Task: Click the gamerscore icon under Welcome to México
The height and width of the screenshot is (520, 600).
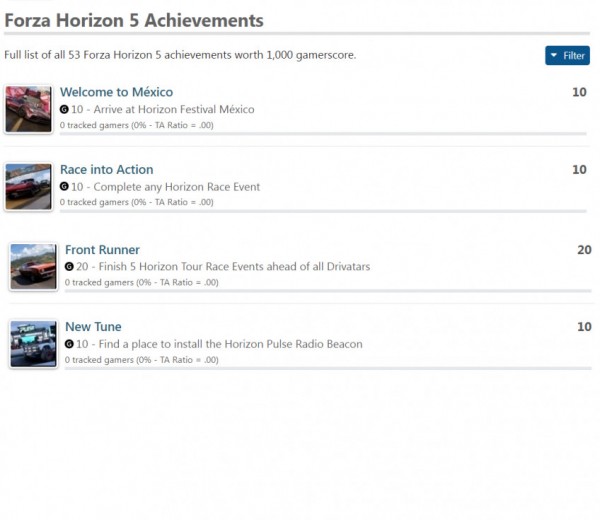Action: point(65,109)
